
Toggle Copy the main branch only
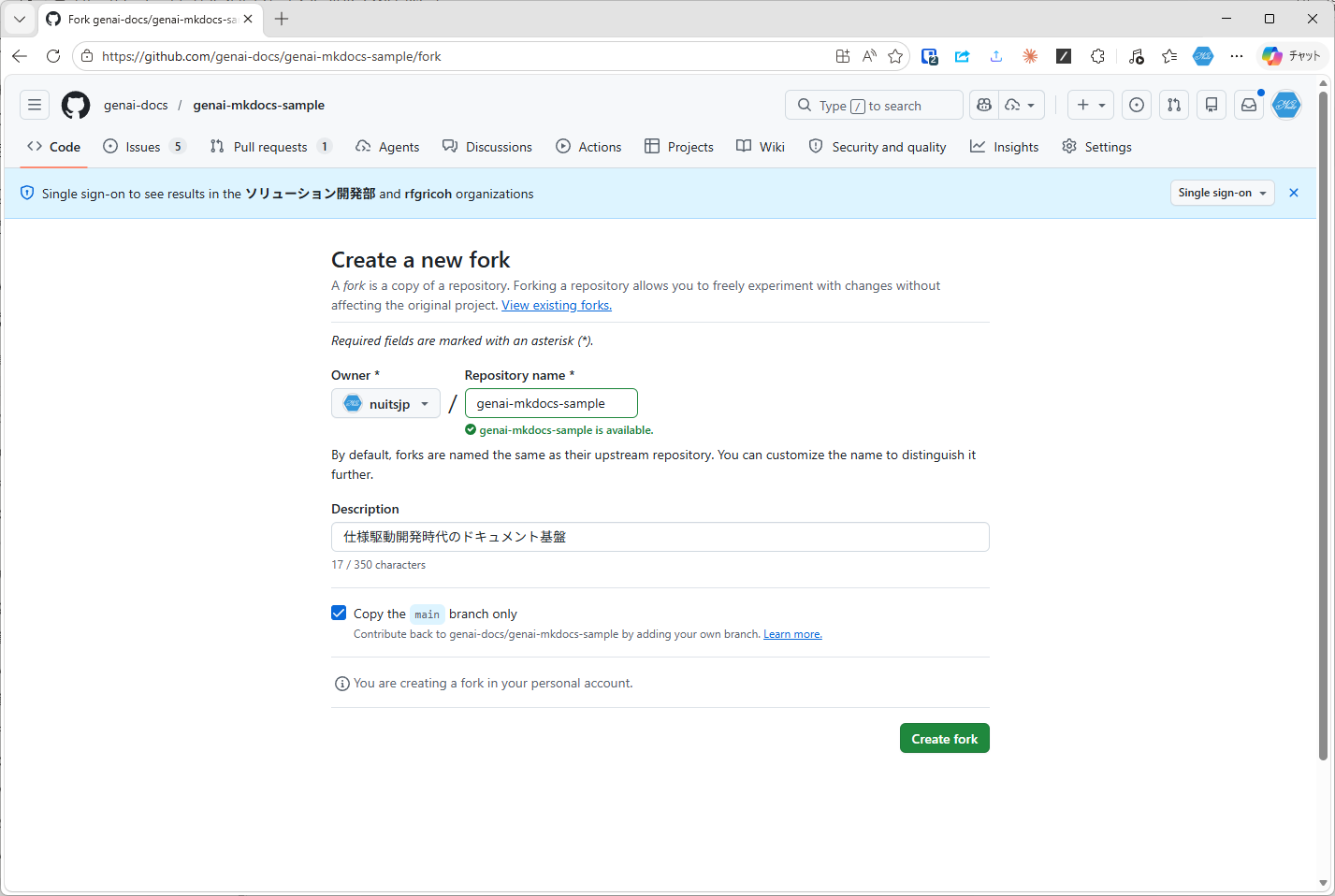339,614
